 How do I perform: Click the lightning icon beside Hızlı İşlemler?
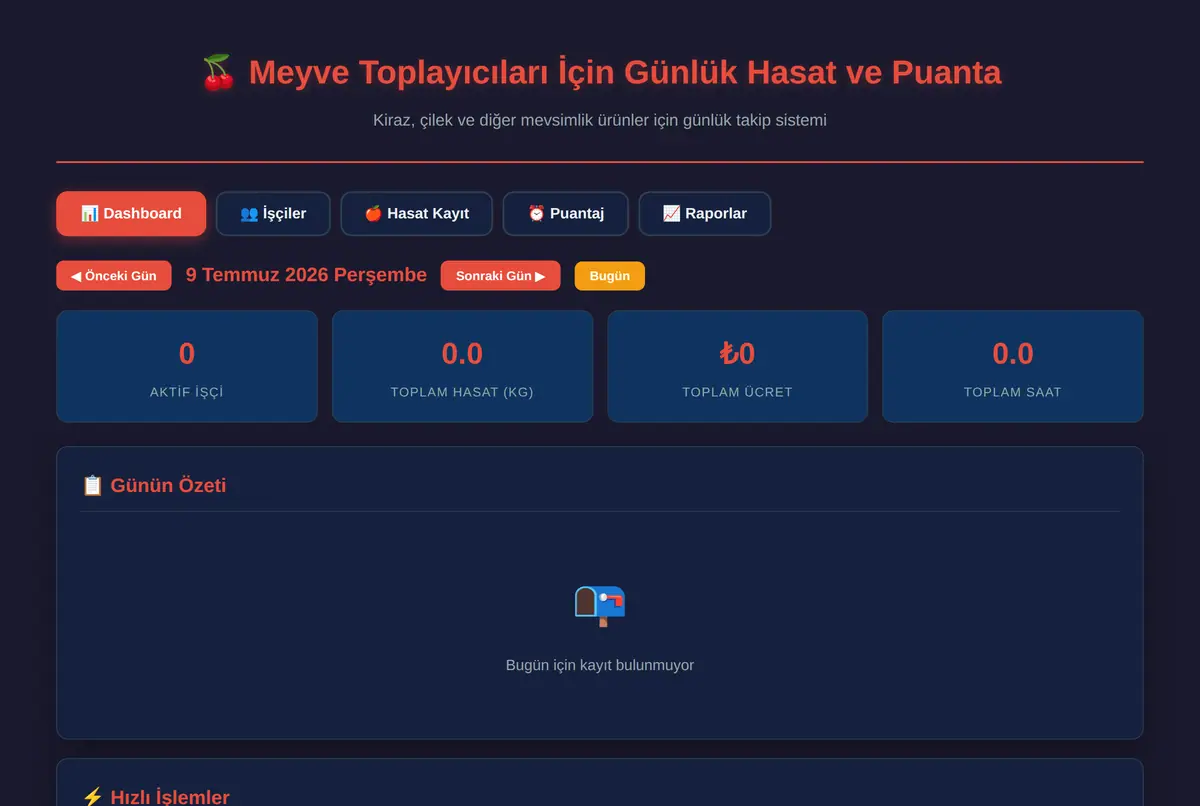click(x=92, y=797)
